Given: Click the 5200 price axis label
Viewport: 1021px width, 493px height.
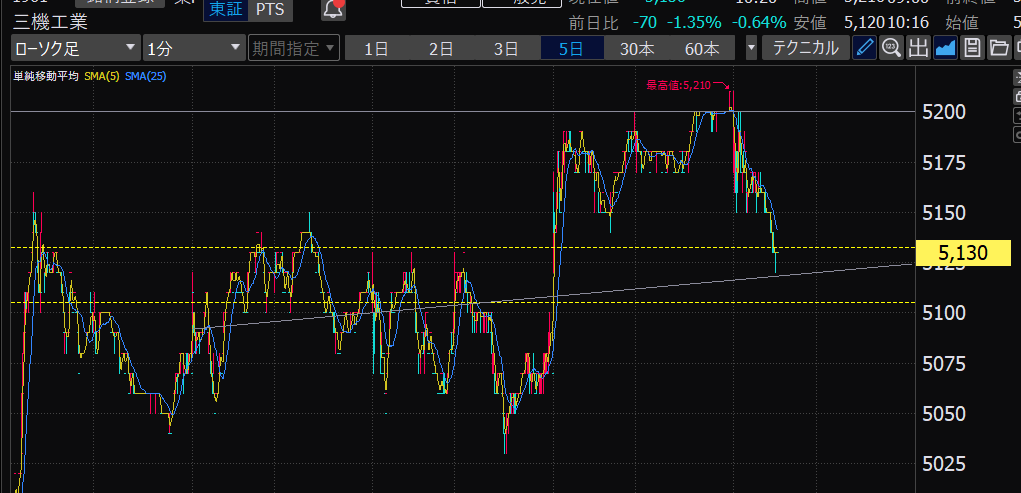Looking at the screenshot, I should pyautogui.click(x=944, y=113).
